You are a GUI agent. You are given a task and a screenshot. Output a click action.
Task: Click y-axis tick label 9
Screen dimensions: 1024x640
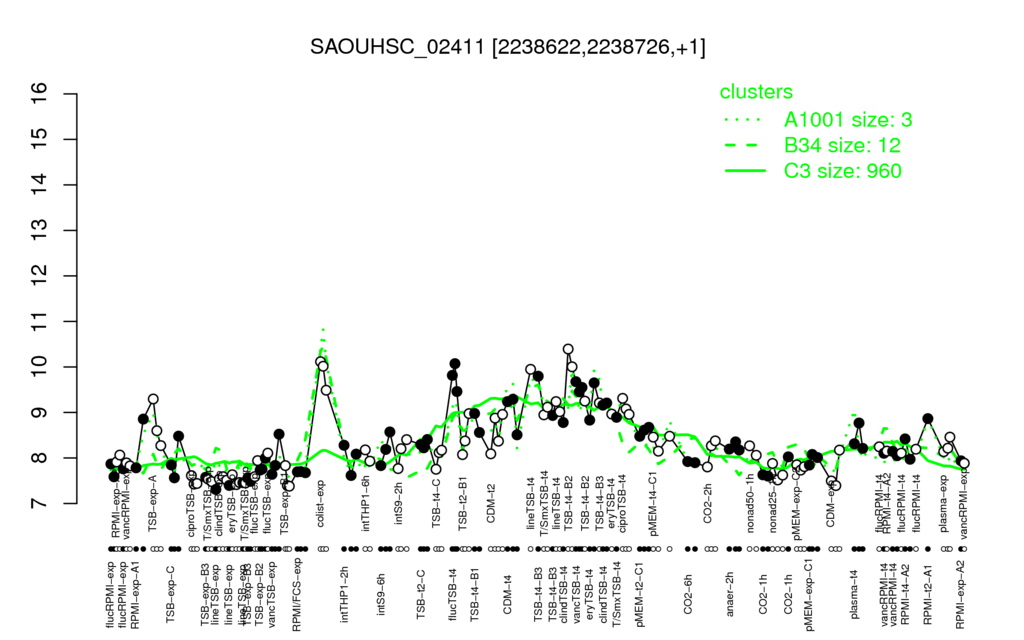point(40,412)
